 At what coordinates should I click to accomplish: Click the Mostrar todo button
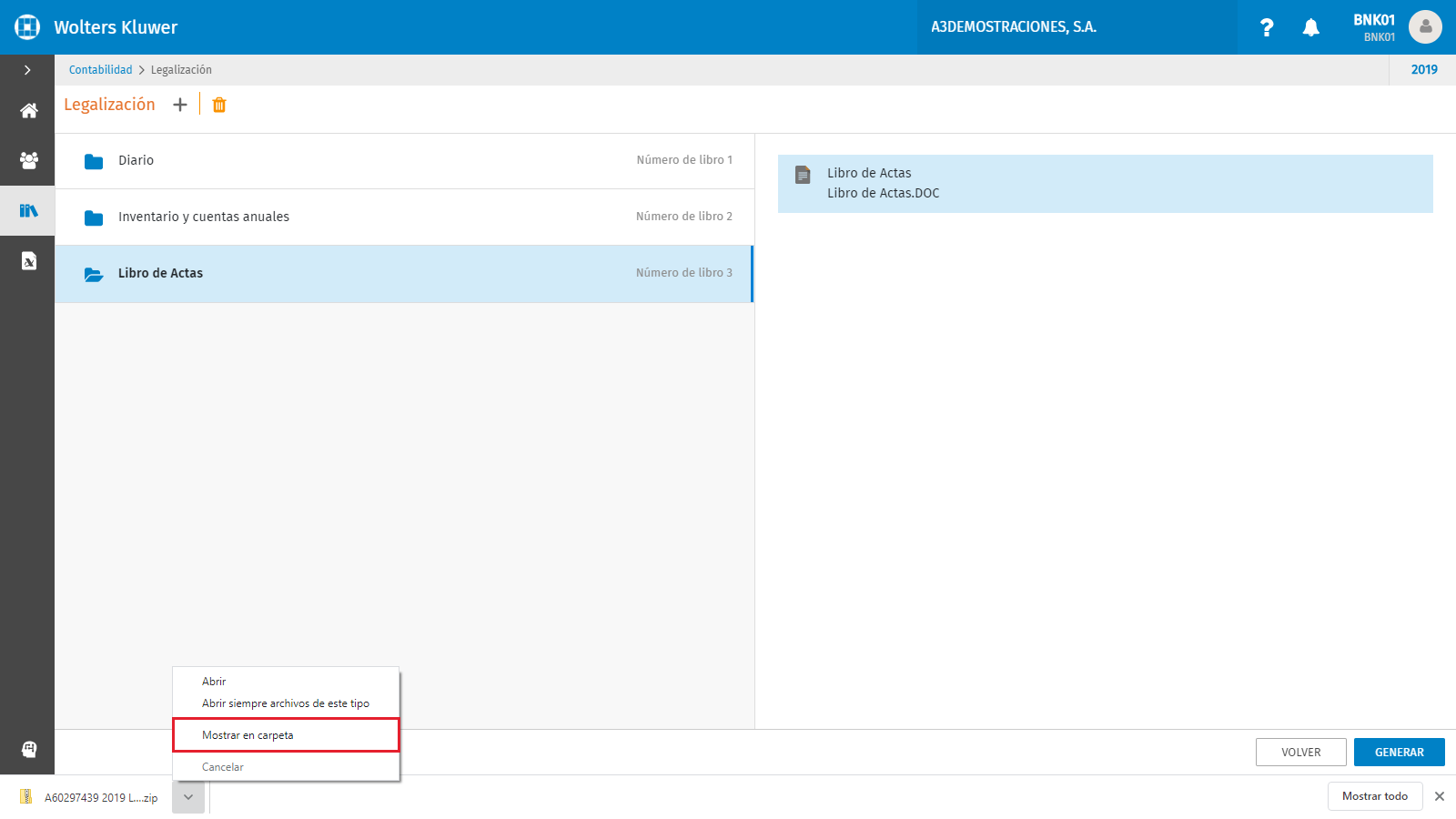(1375, 796)
